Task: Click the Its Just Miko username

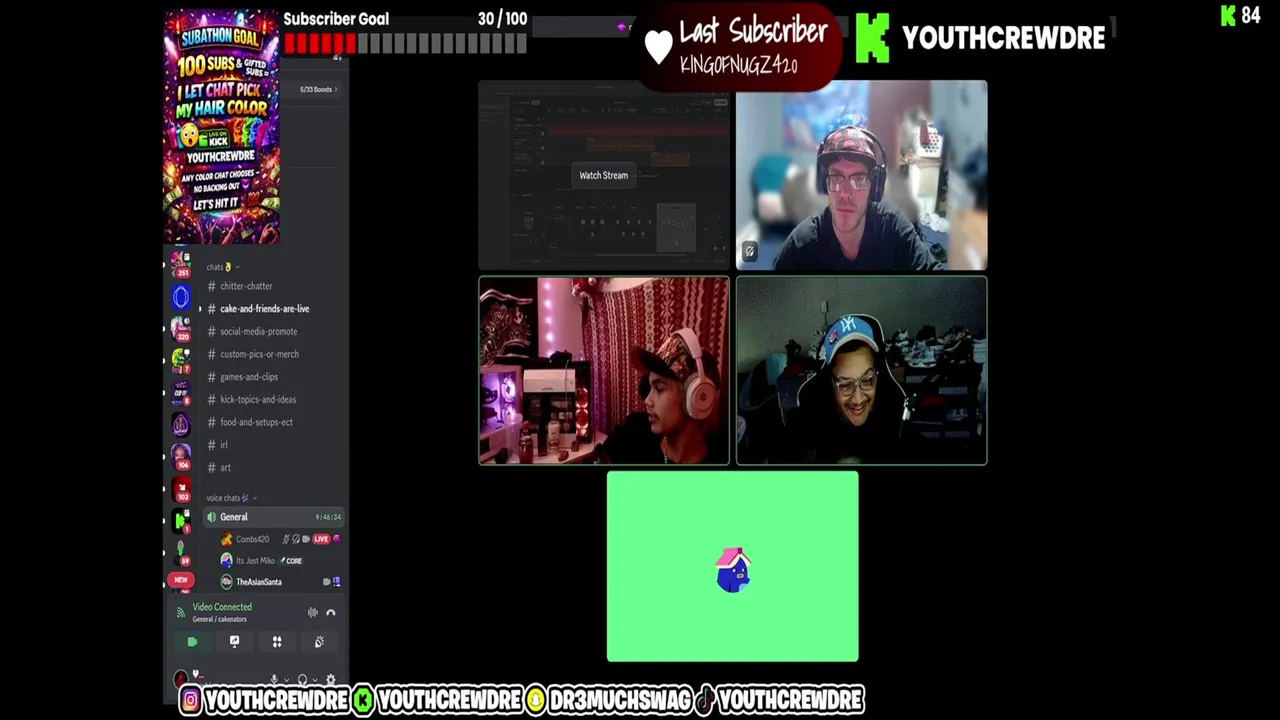Action: tap(255, 561)
